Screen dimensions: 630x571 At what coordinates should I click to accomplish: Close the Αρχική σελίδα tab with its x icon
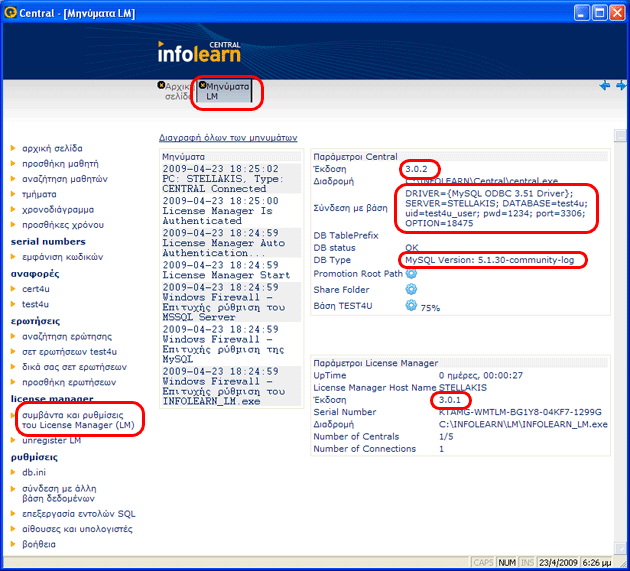click(x=161, y=85)
